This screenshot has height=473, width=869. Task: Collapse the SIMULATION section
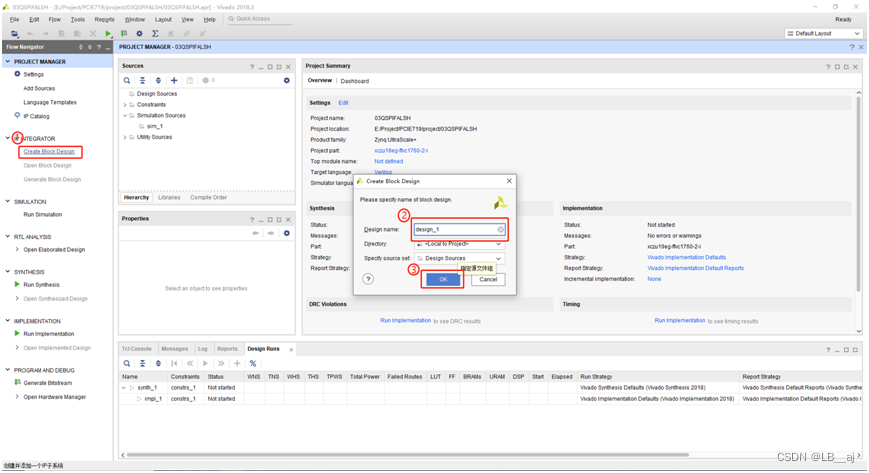8,202
